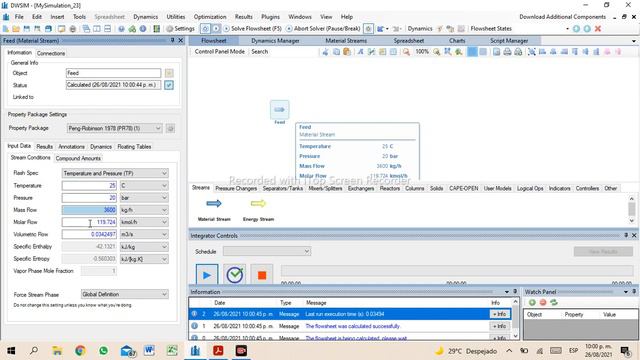Close the Feed (Material Stream) panel
640x360 pixels.
click(x=180, y=40)
